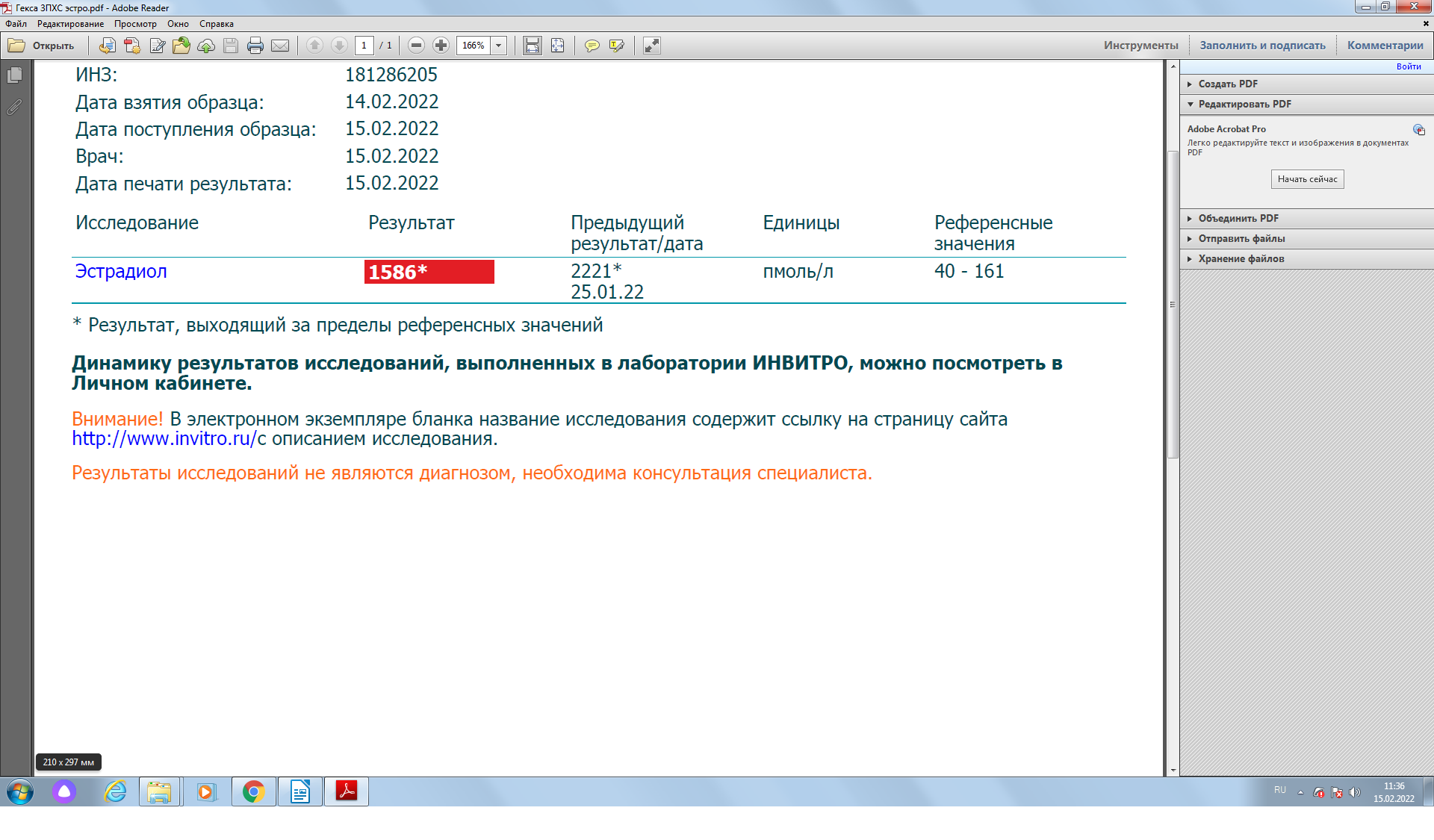The width and height of the screenshot is (1434, 840).
Task: Click the Начать сейчас button
Action: tap(1307, 179)
